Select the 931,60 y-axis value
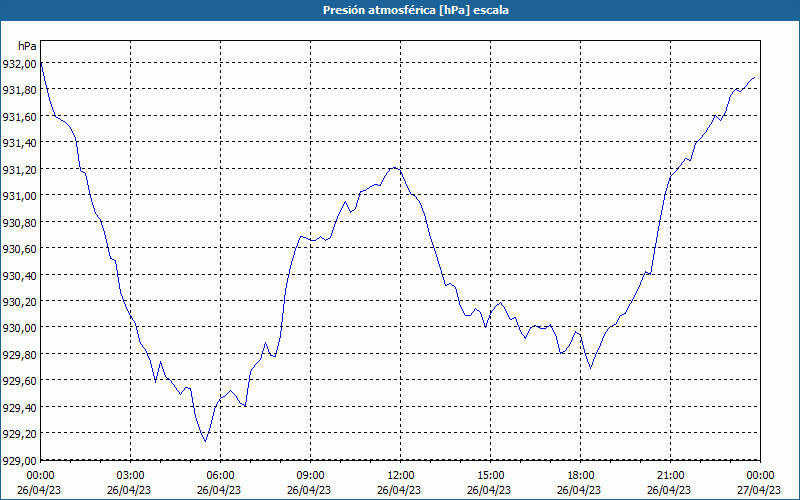Screen dimensions: 800x500 coord(19,117)
